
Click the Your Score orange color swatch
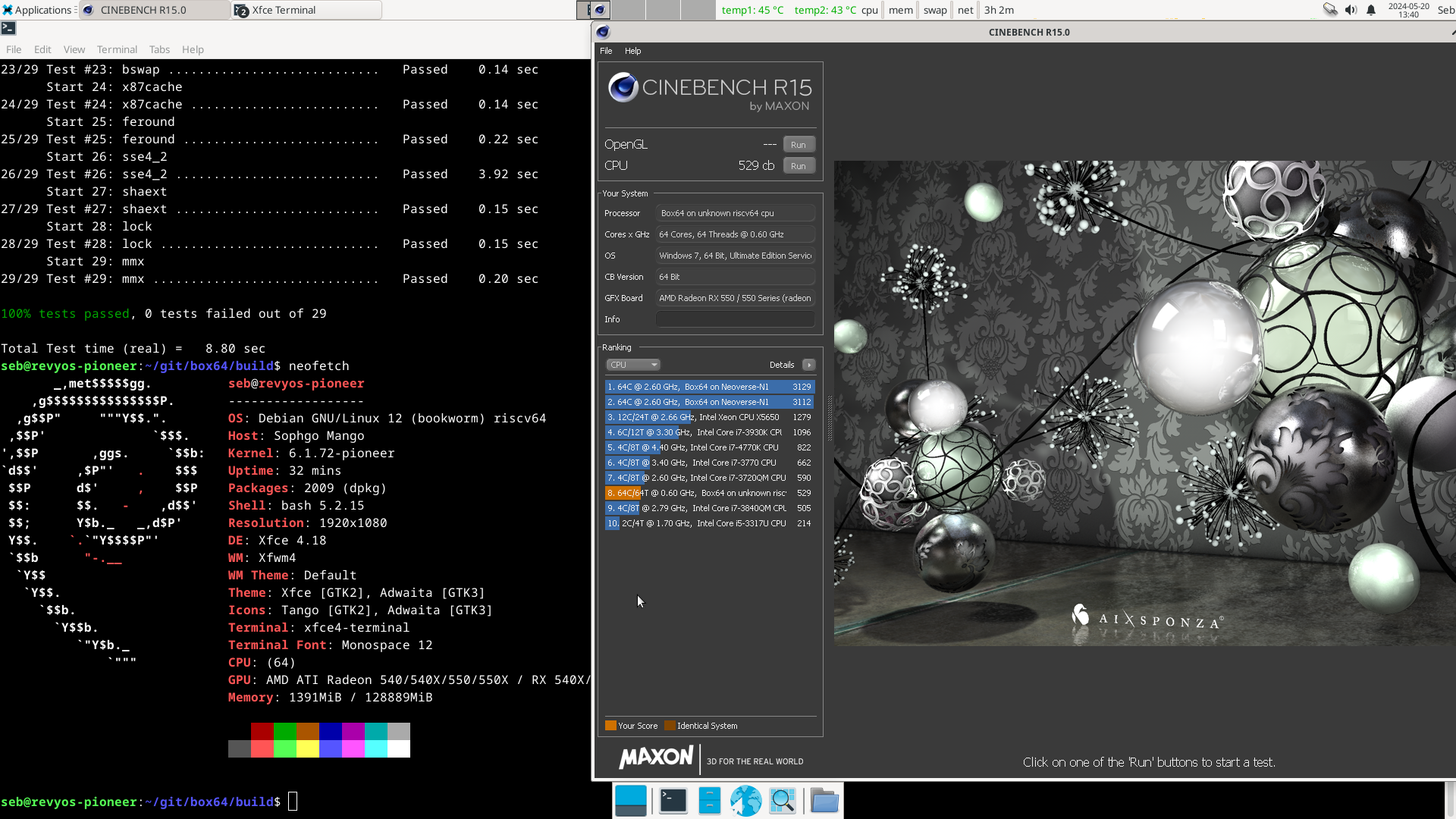pyautogui.click(x=610, y=726)
